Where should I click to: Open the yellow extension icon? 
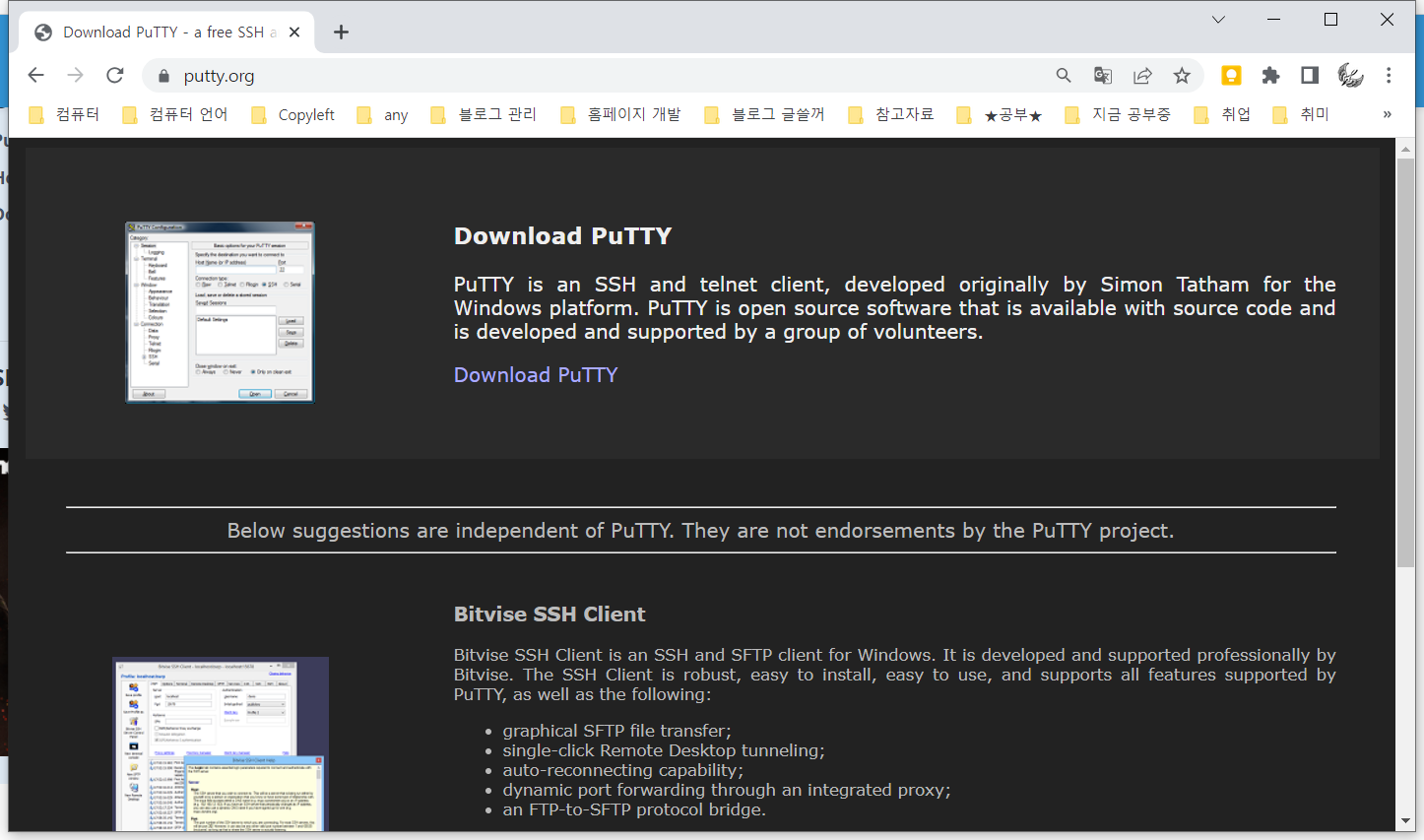(x=1231, y=76)
